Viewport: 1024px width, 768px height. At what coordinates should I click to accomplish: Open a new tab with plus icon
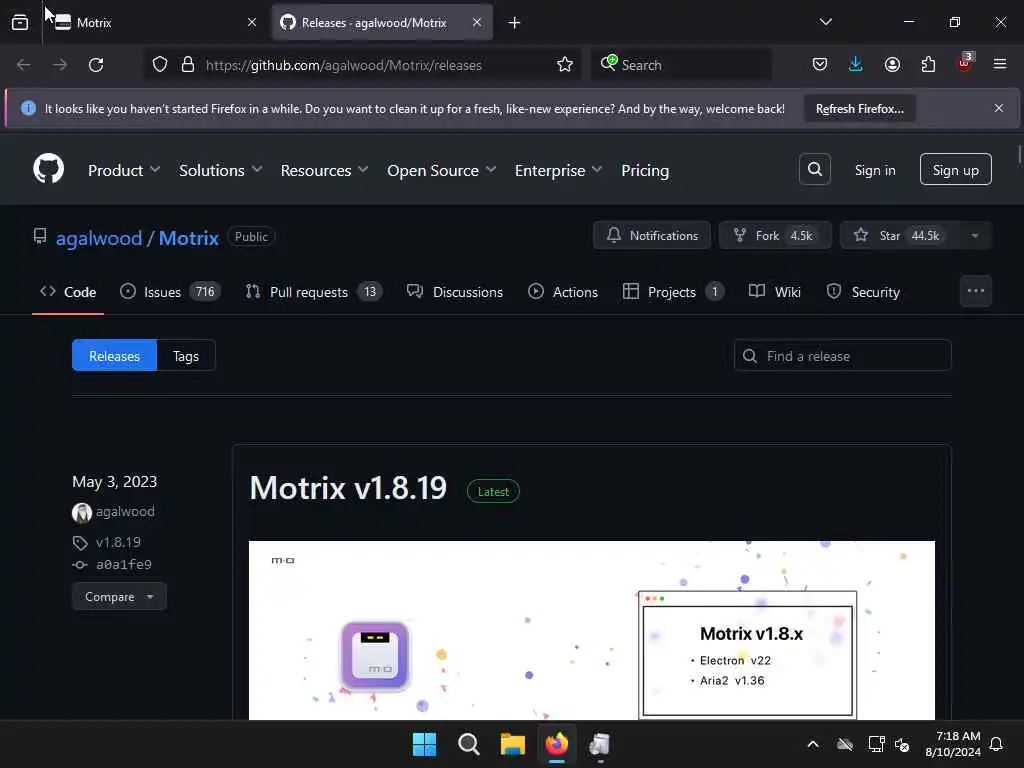coord(515,23)
